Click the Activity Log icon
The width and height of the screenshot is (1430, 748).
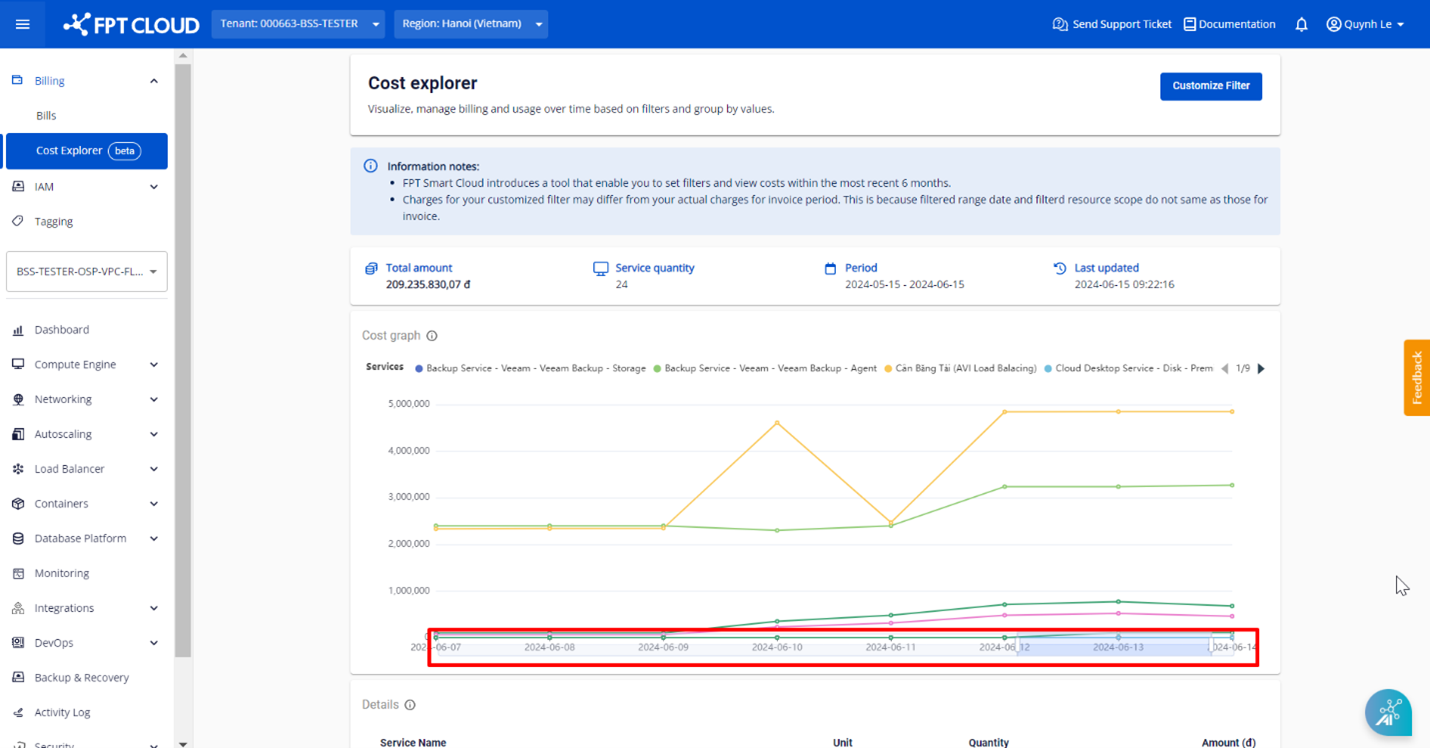[x=17, y=712]
